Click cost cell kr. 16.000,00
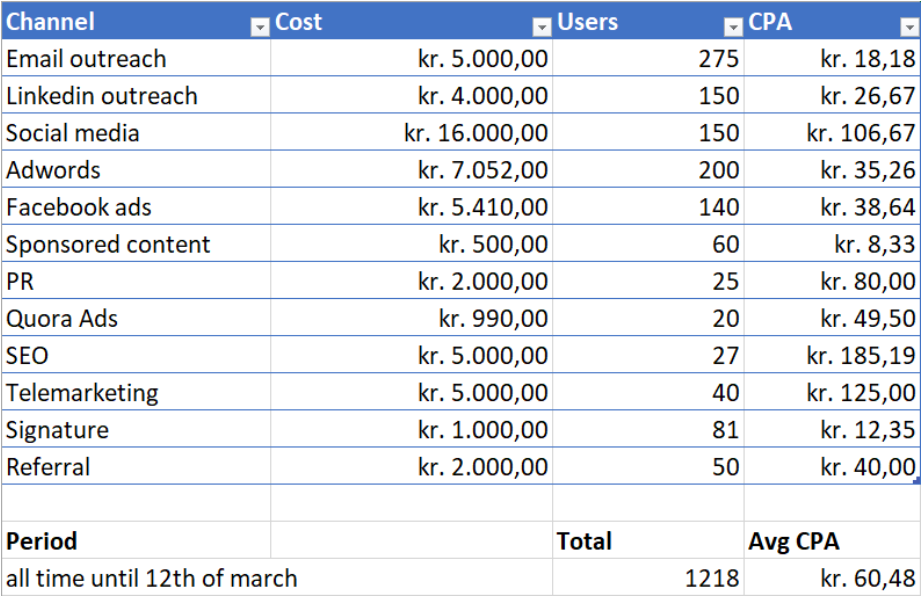922x597 pixels. point(412,132)
